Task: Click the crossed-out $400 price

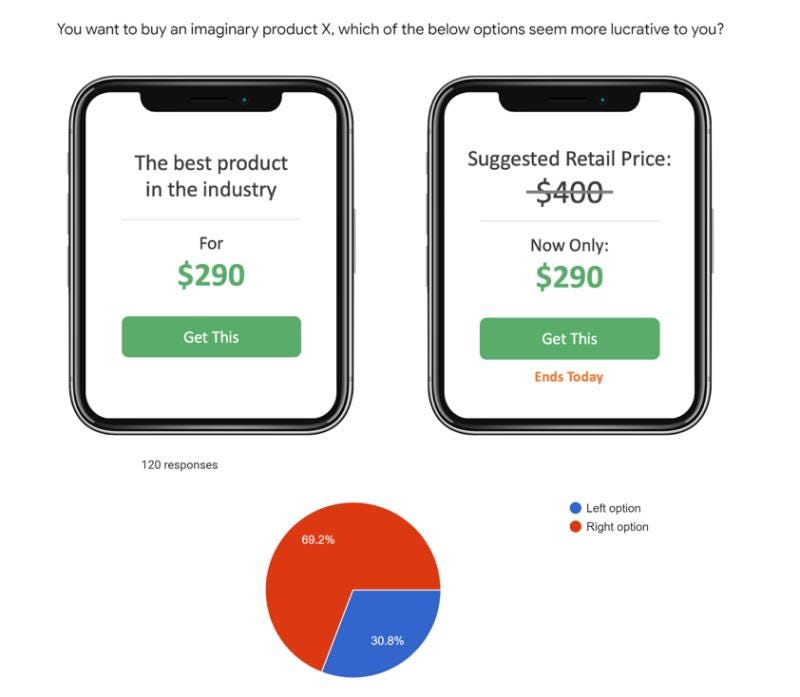Action: click(x=569, y=192)
